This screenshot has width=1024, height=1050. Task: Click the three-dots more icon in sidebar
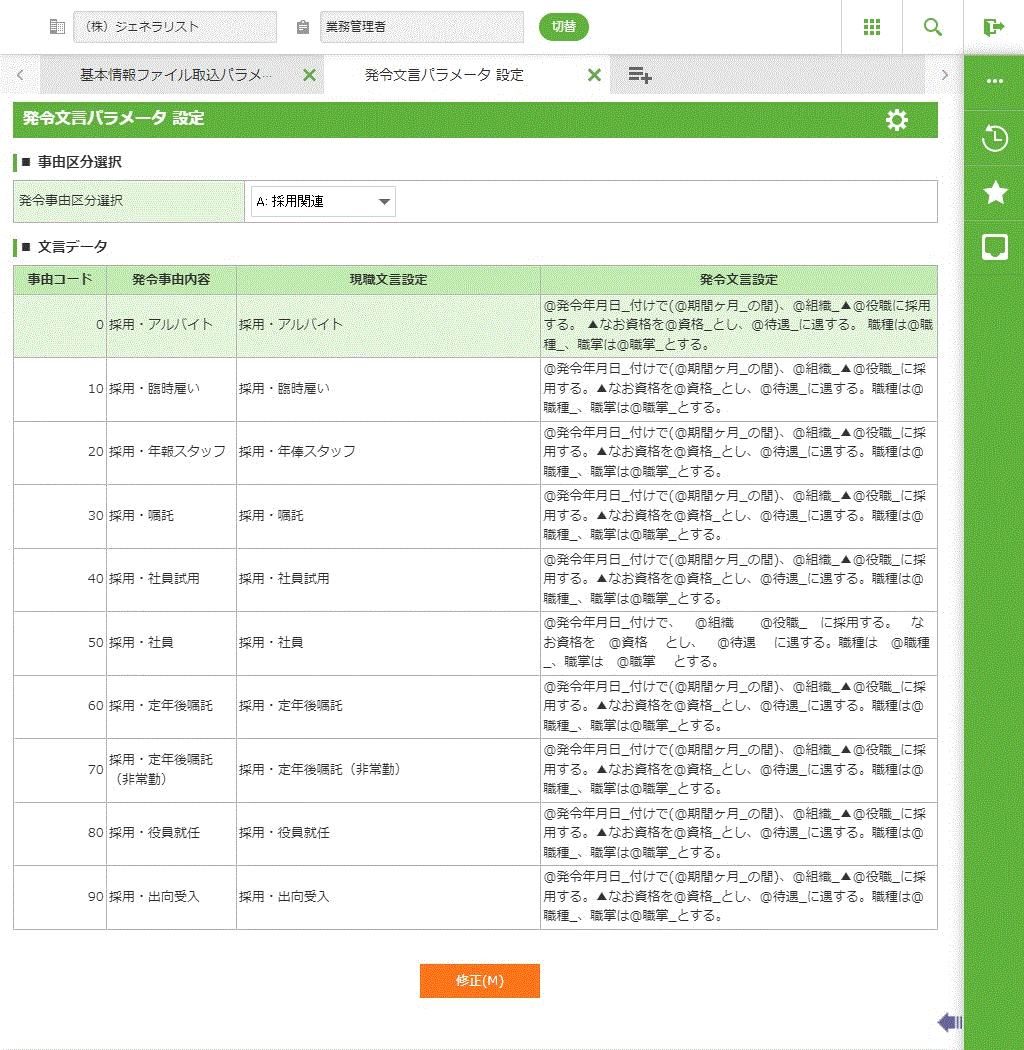click(994, 81)
